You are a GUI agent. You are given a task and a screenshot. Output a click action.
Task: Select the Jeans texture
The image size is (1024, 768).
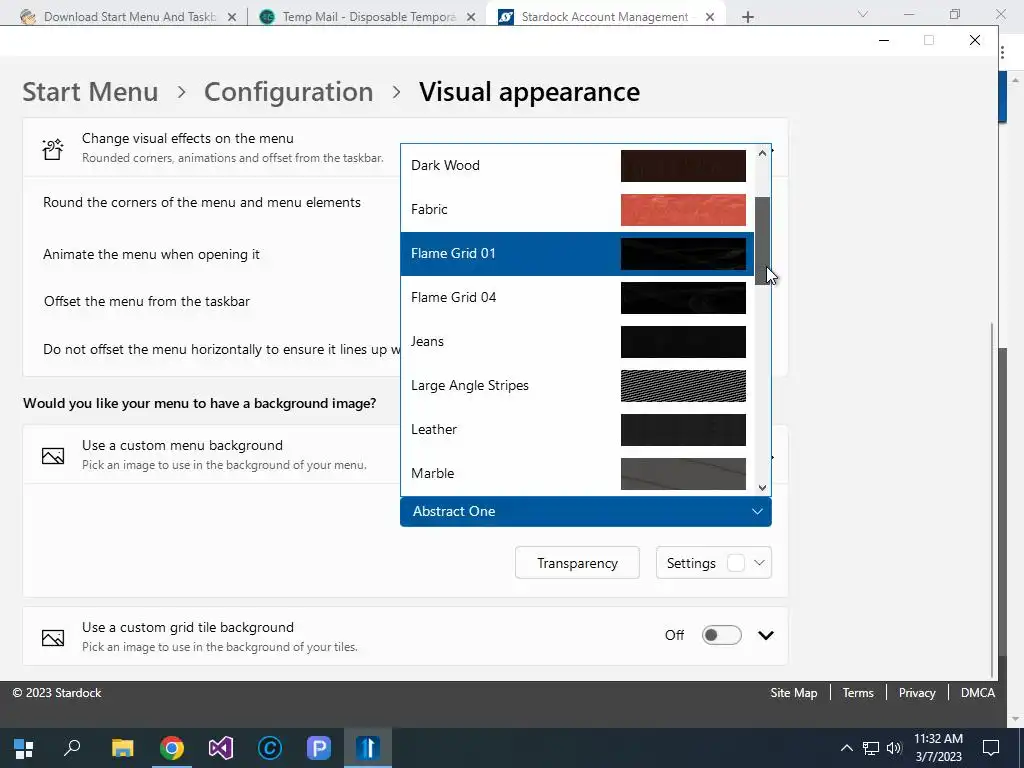(x=577, y=342)
